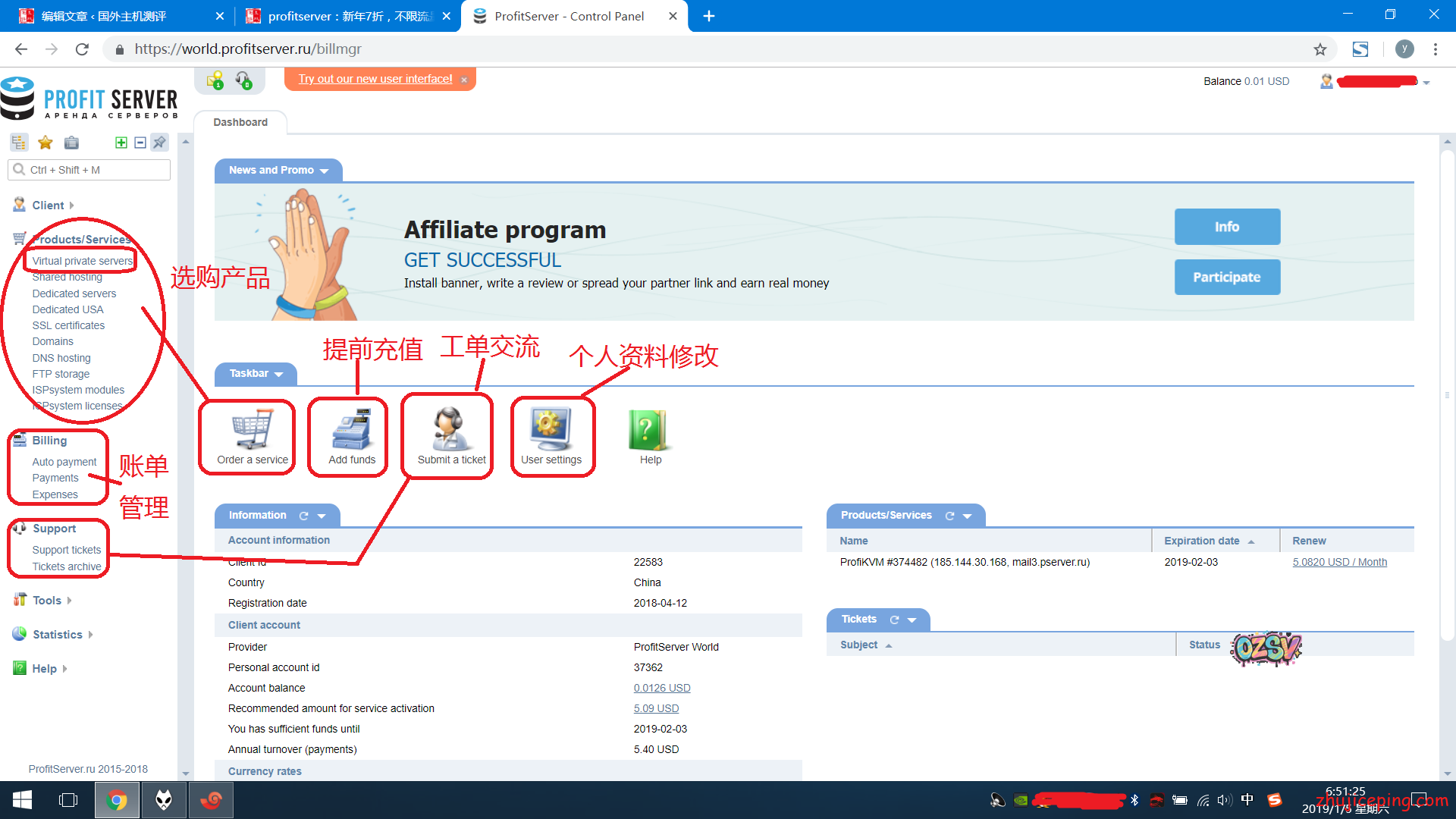The width and height of the screenshot is (1456, 819).
Task: Expand all menu items with plus icon
Action: [121, 143]
